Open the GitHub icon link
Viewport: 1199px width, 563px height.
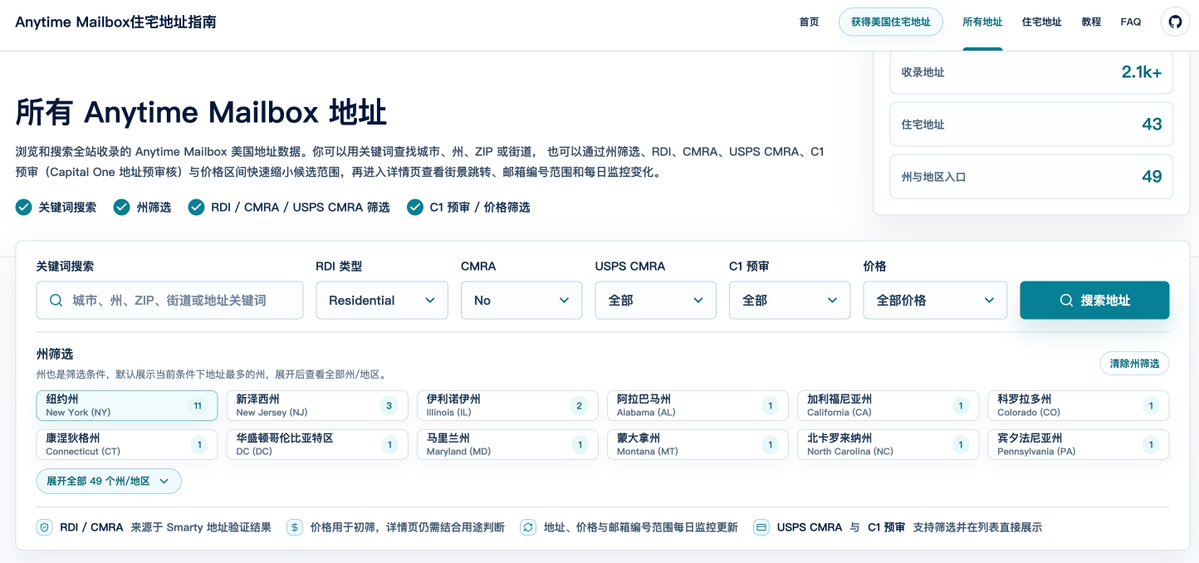click(1175, 22)
